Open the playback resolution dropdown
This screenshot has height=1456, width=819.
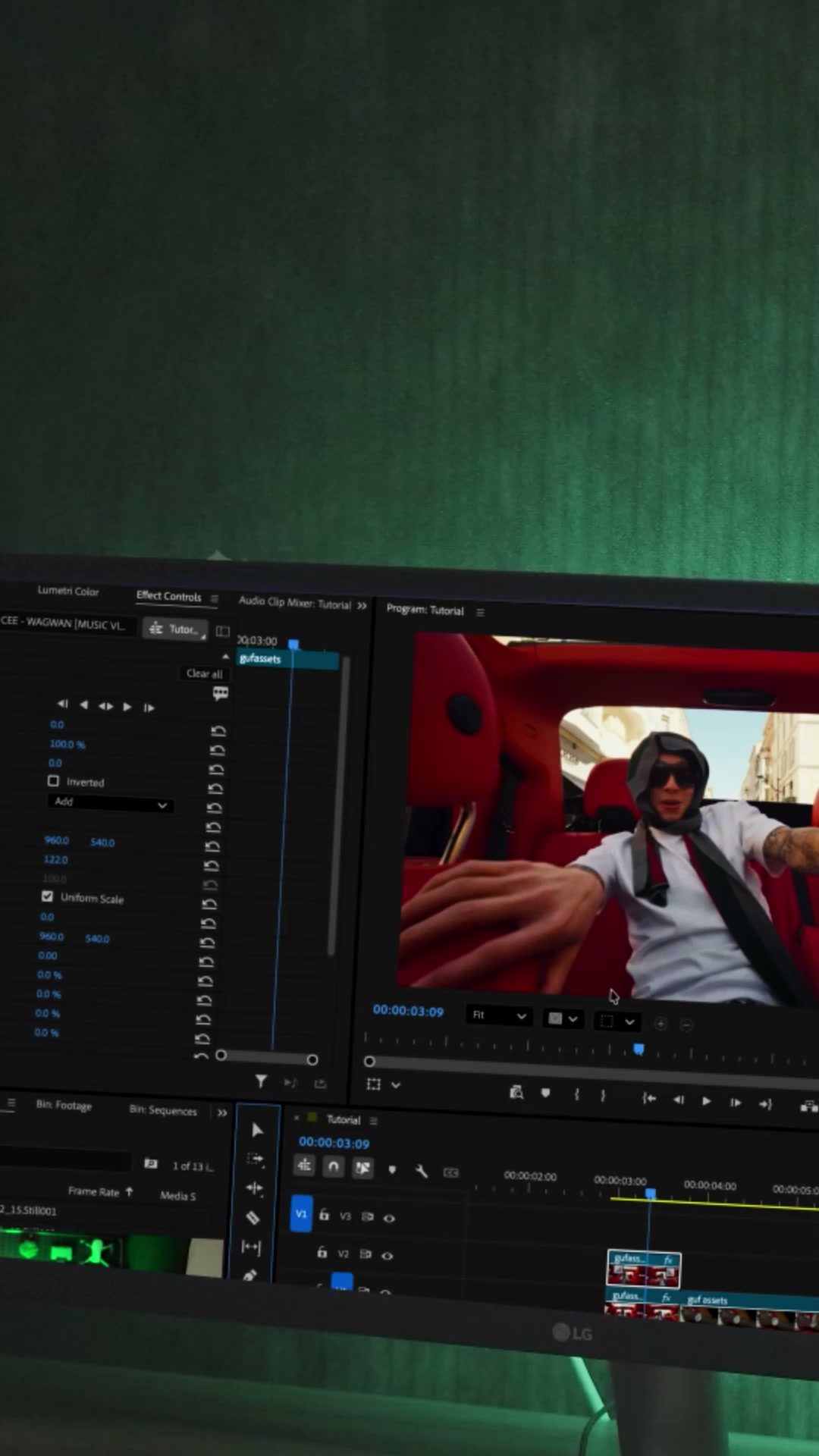563,1018
